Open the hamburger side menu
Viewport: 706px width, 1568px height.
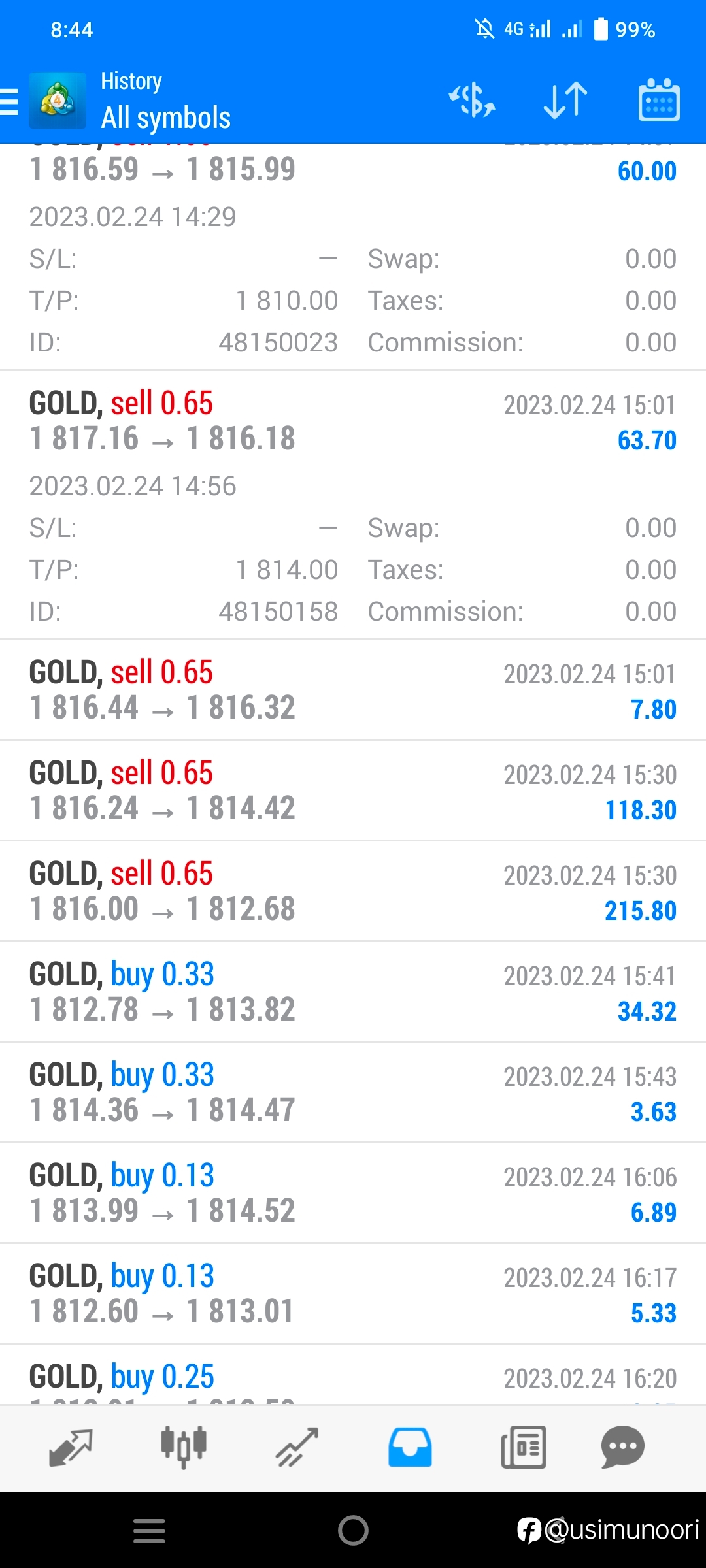tap(9, 102)
